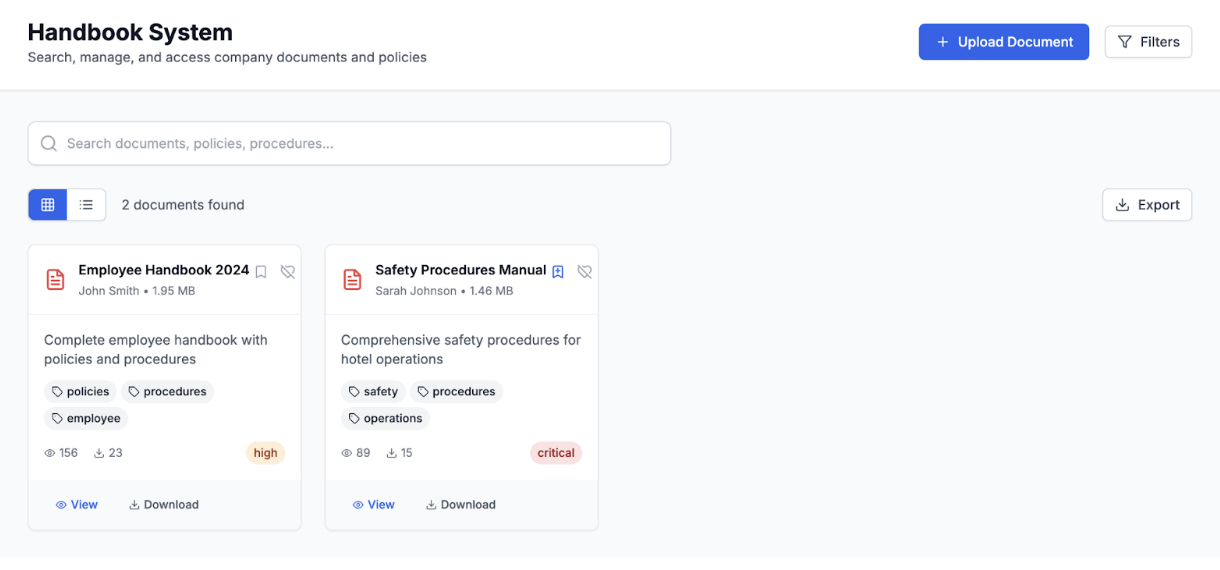
Task: Remove bookmark from Safety Procedures Manual
Action: click(558, 272)
